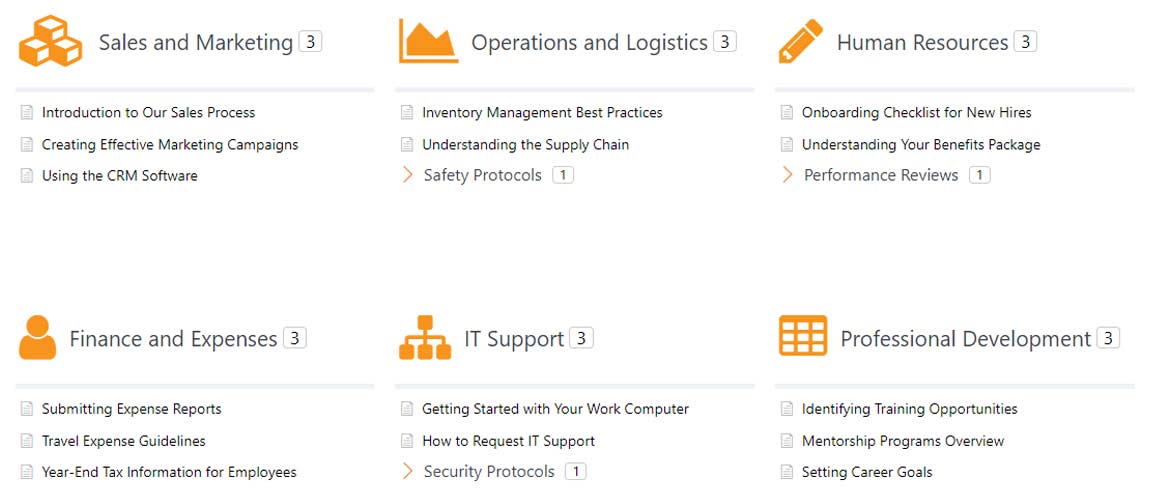Click the Sales and Marketing cubes icon
Image resolution: width=1150 pixels, height=503 pixels.
(x=49, y=42)
